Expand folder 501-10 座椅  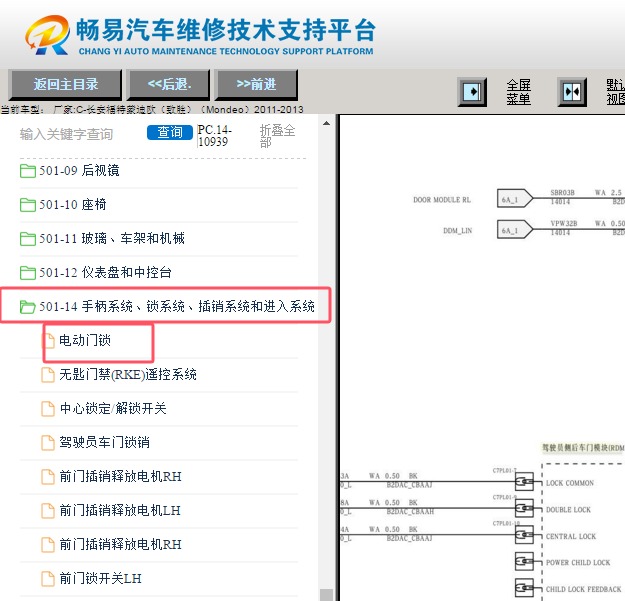point(73,205)
